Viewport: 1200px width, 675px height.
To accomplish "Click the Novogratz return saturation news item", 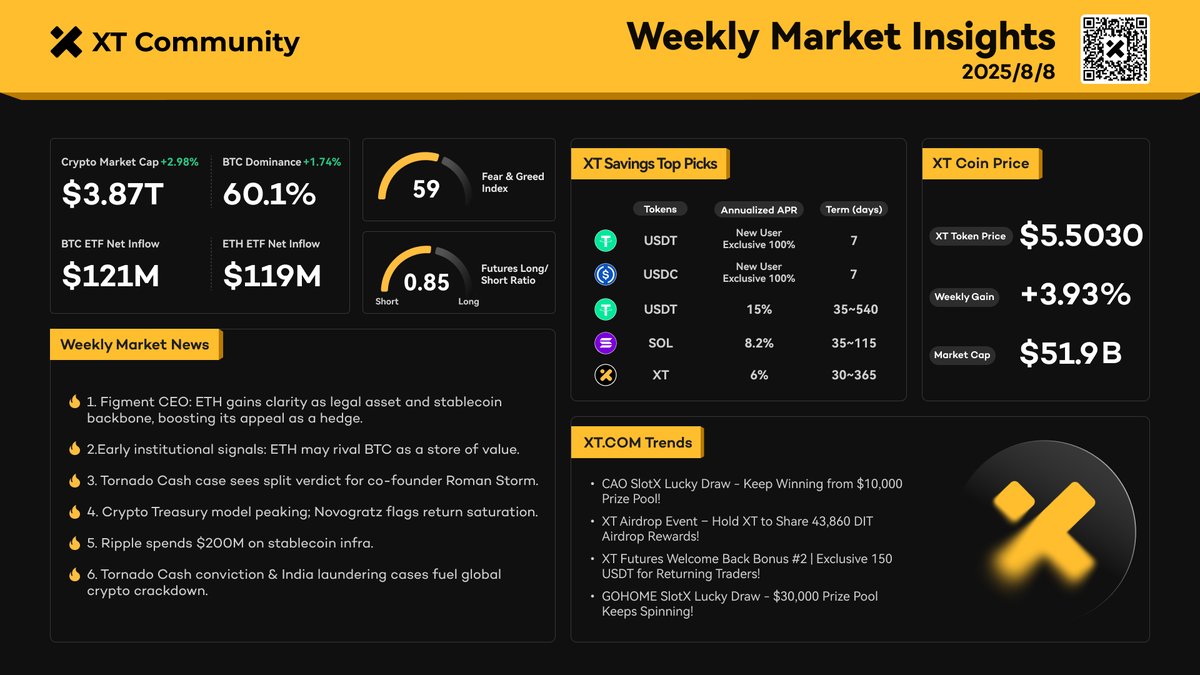I will pos(312,512).
